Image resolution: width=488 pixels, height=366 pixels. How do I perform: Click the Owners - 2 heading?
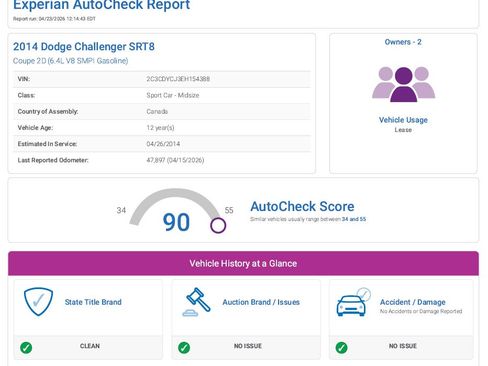403,42
